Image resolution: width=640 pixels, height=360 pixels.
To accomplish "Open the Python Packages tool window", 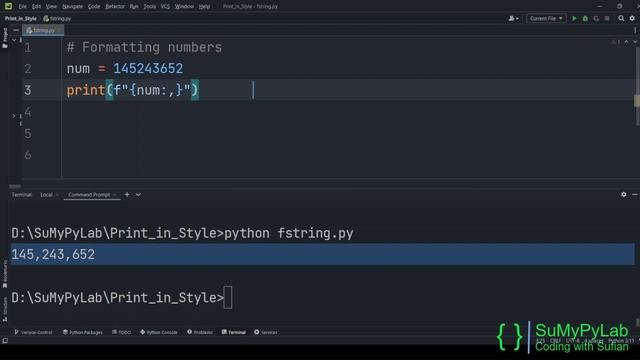I will [x=82, y=332].
